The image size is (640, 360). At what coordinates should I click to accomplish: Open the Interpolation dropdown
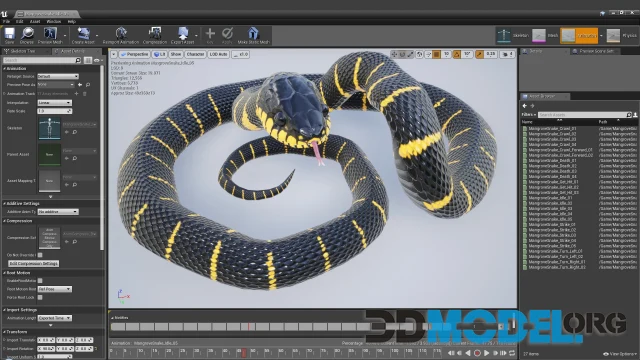[54, 103]
